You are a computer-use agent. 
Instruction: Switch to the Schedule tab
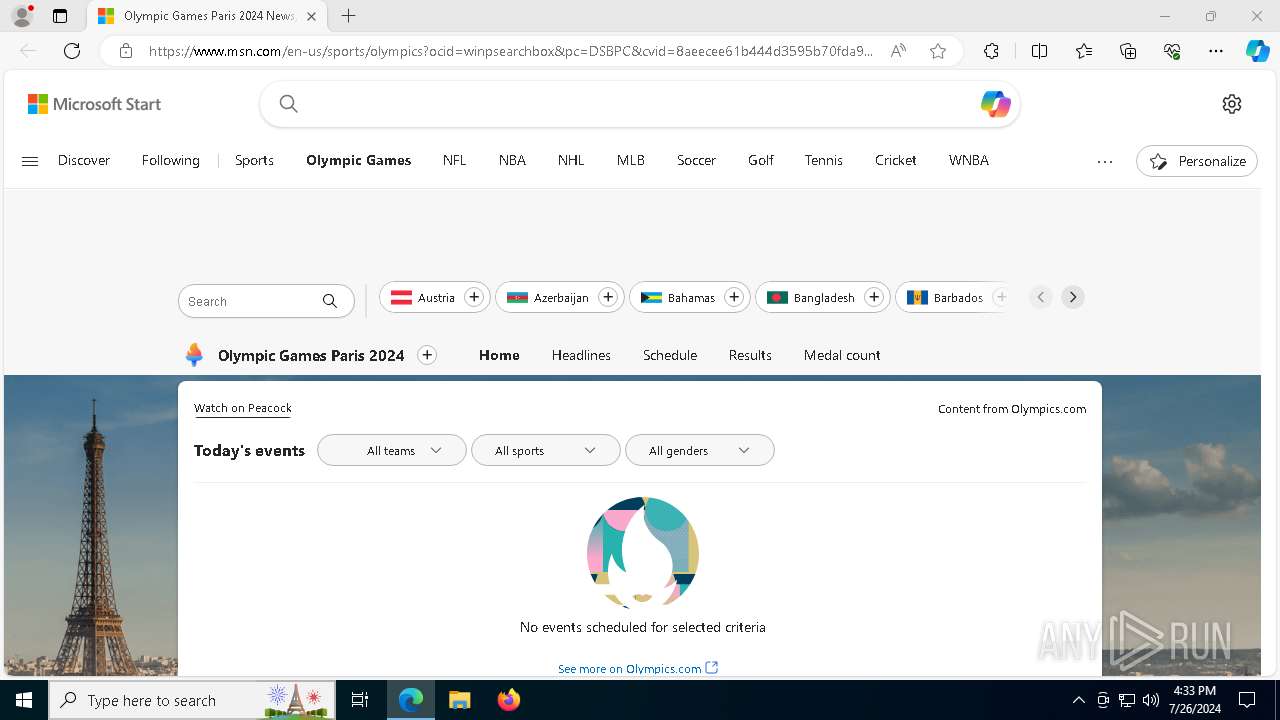click(670, 355)
